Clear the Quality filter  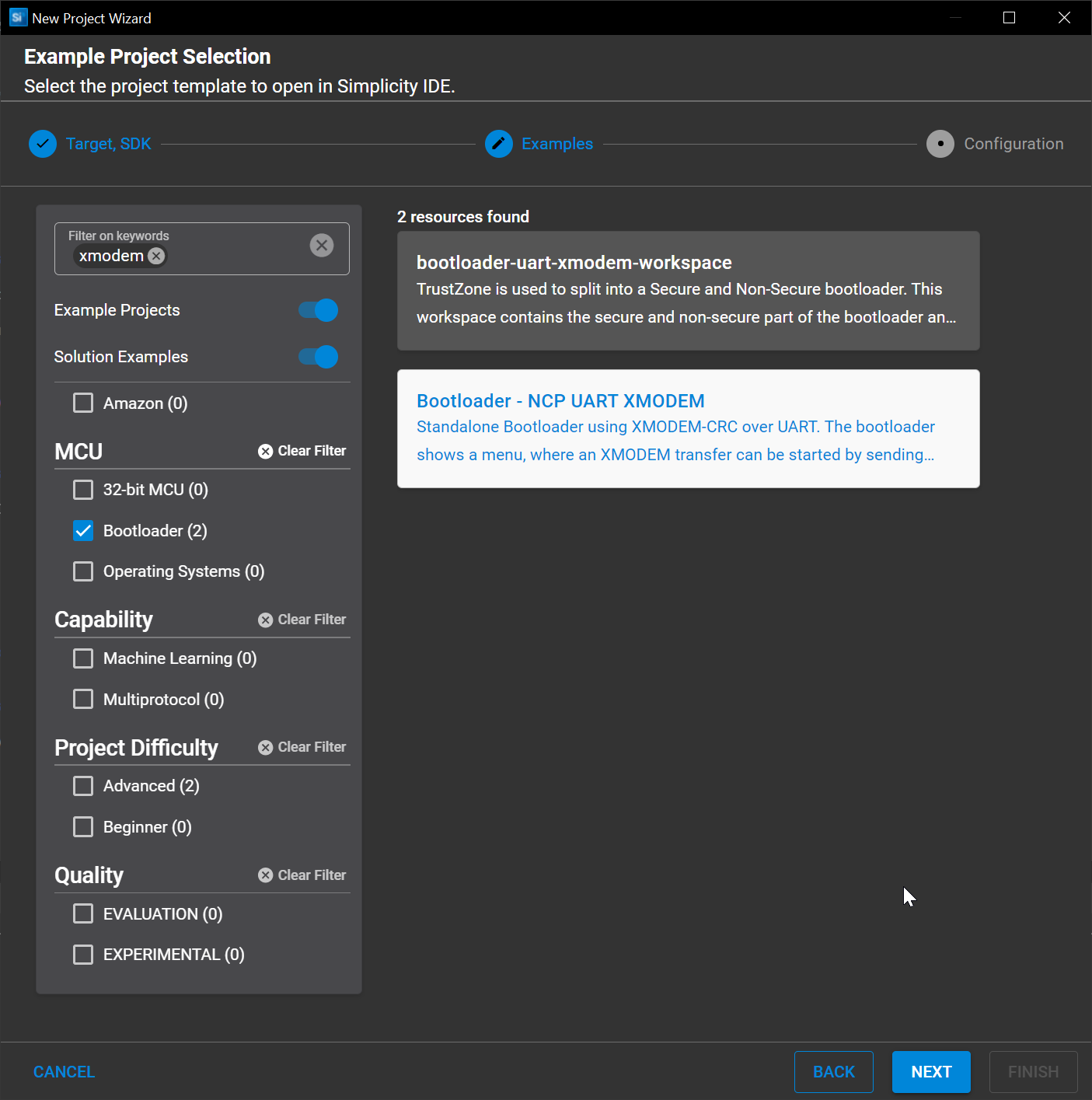coord(302,875)
